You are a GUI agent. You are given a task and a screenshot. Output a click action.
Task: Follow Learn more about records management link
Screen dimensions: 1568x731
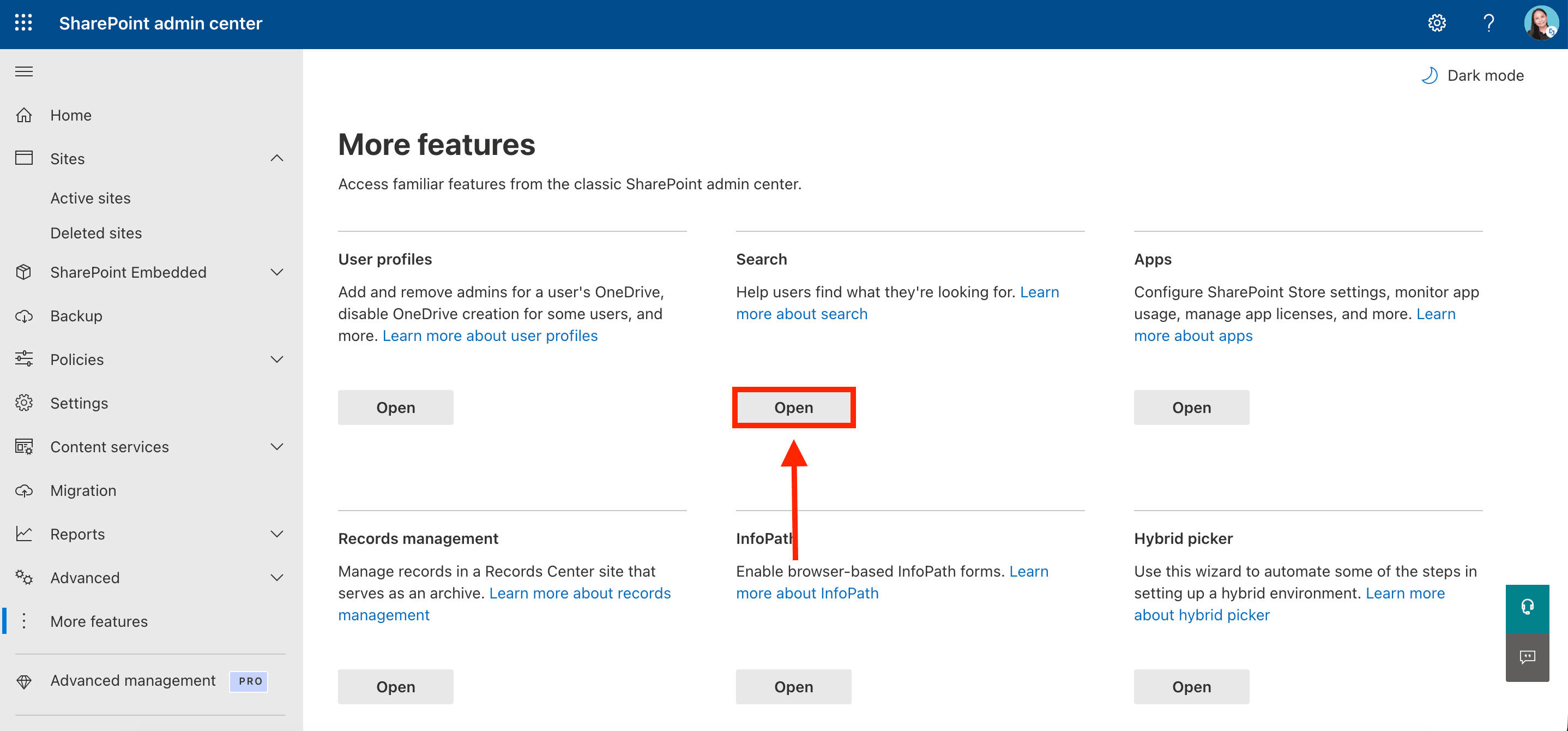[x=580, y=594]
